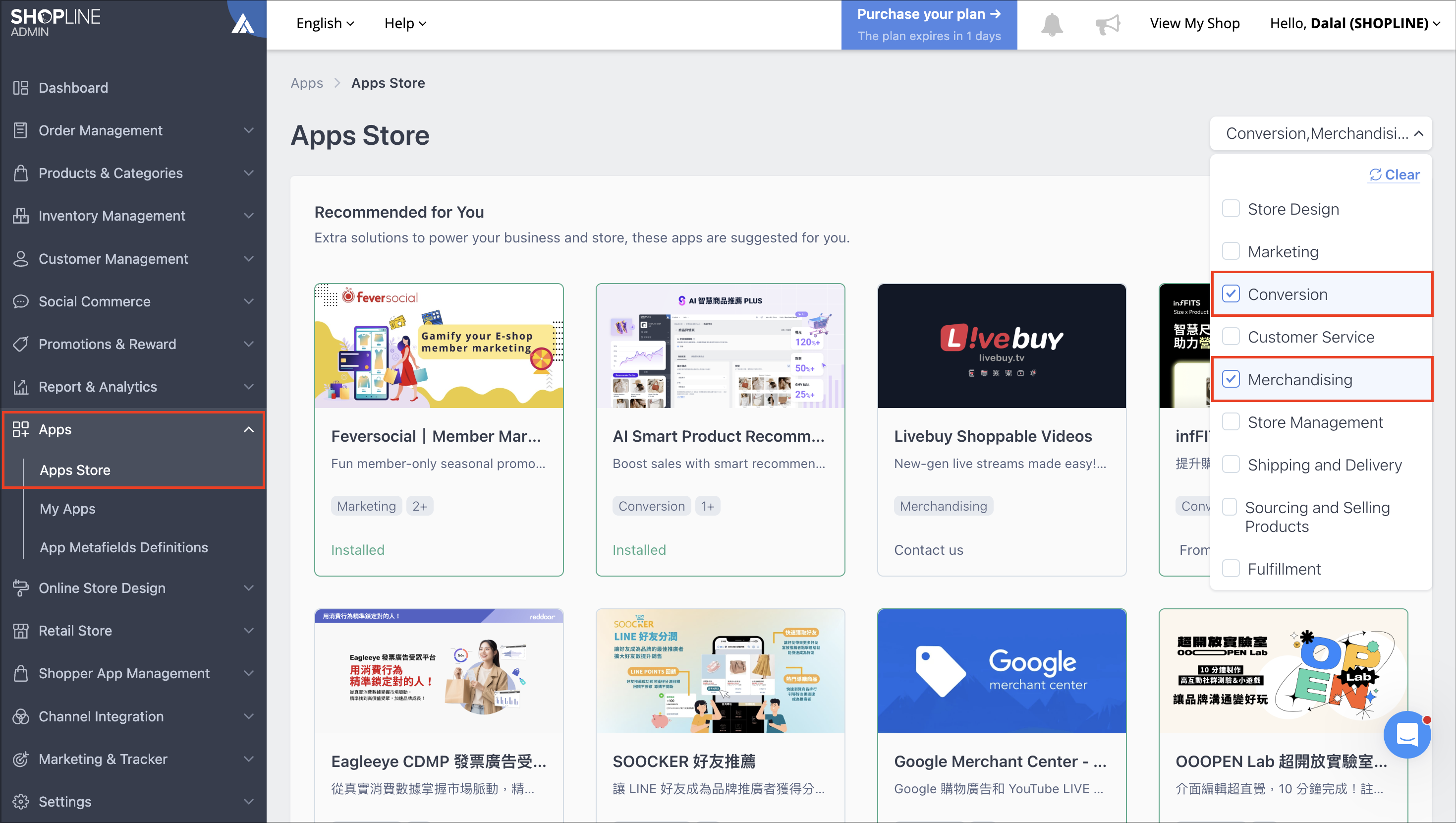Check the Store Design filter checkbox
The width and height of the screenshot is (1456, 823).
pos(1231,209)
